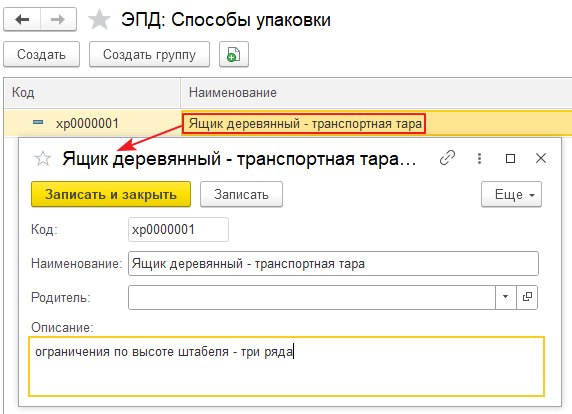The height and width of the screenshot is (414, 572).
Task: Star the Ящик деревянный card as favorite
Action: 43,158
